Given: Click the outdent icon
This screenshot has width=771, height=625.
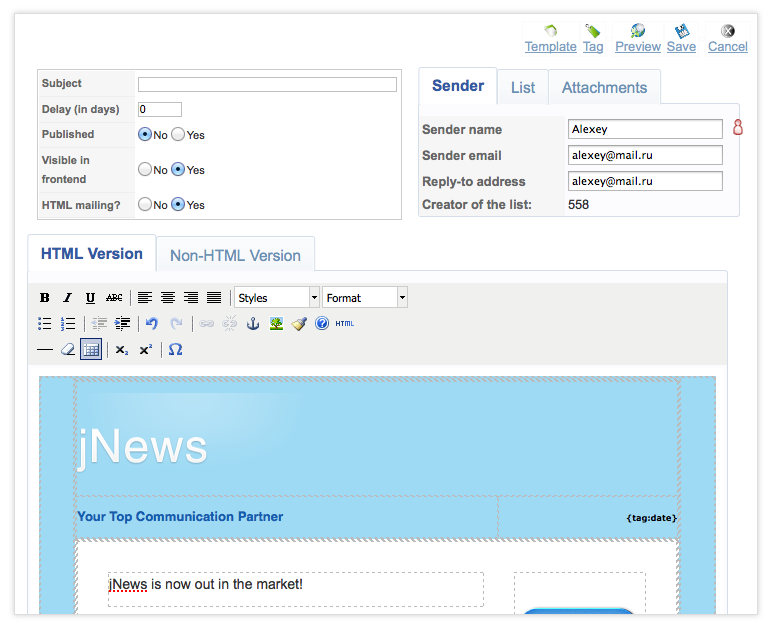Looking at the screenshot, I should (99, 324).
